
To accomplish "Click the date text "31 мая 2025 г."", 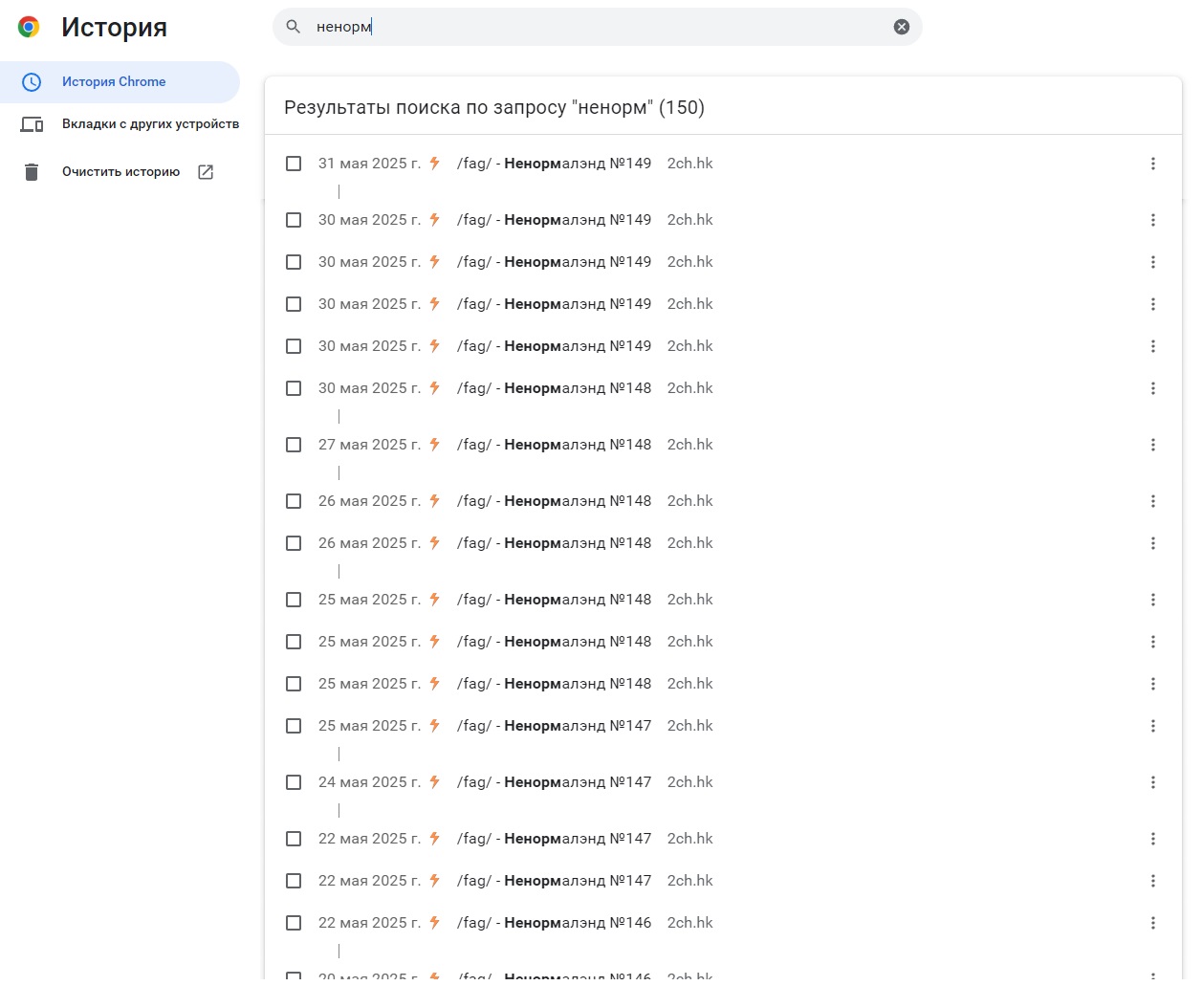I will 369,164.
